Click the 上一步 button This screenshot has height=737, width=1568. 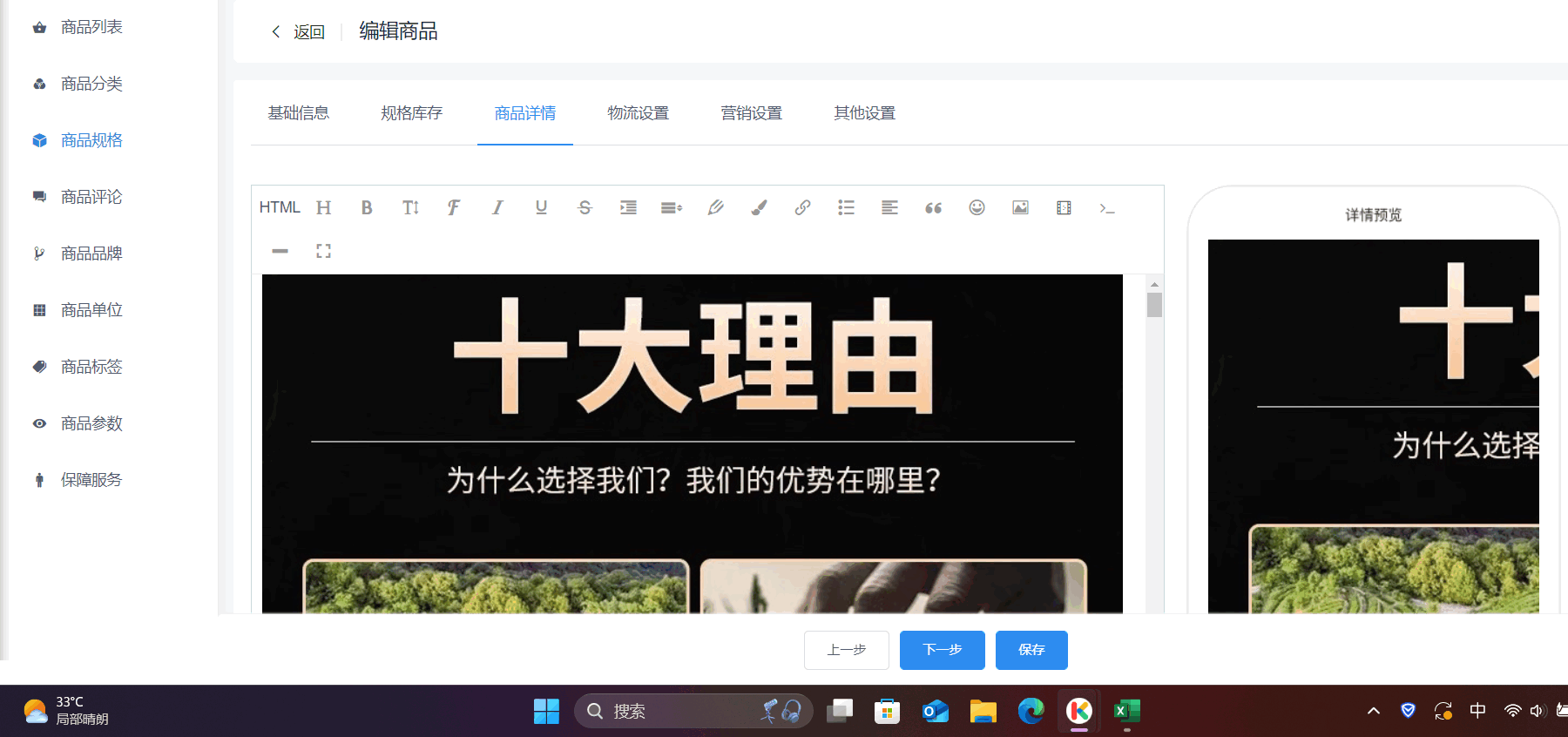847,650
